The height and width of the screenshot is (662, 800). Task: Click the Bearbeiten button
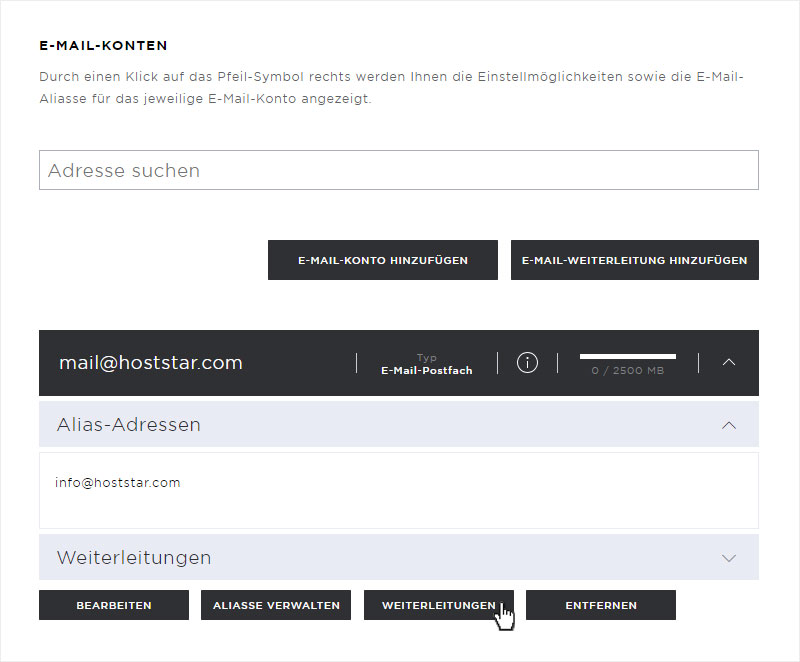click(114, 605)
